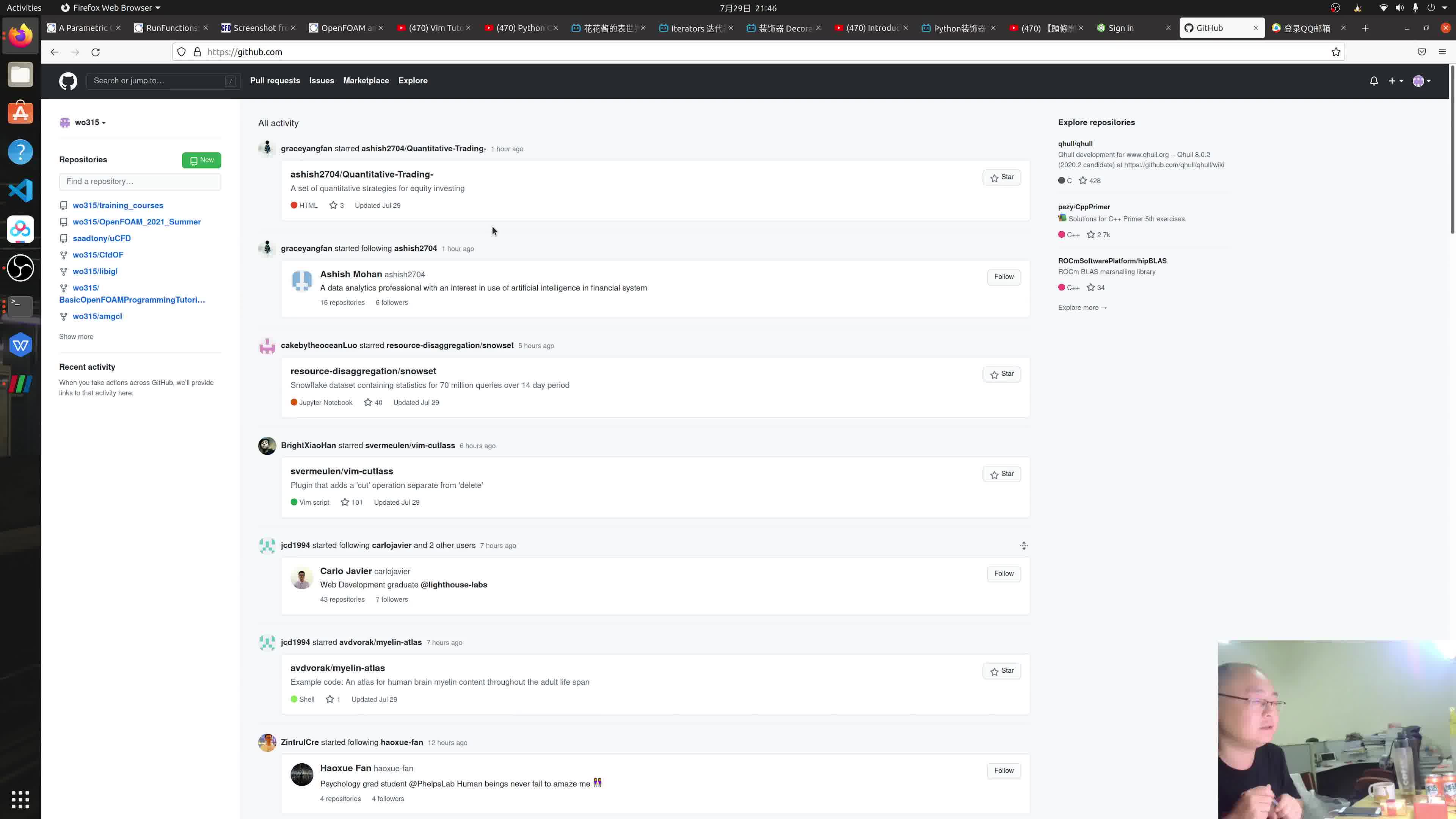Click Explore more repositories arrow link

(x=1083, y=307)
